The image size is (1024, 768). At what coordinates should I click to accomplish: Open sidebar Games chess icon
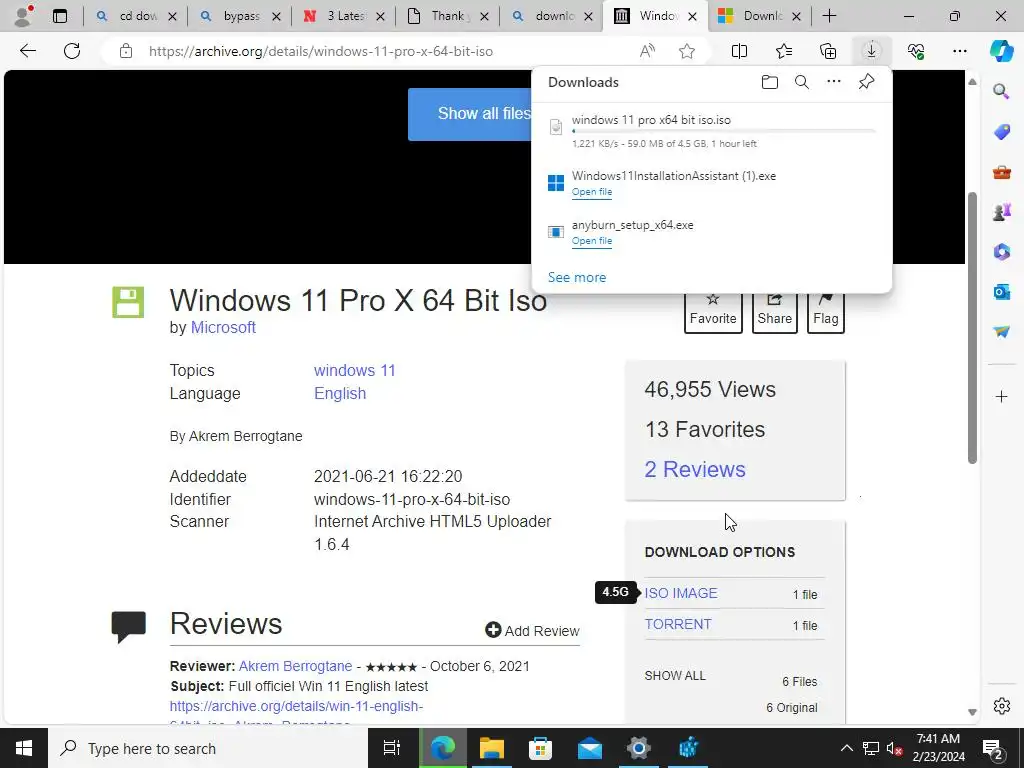1001,212
